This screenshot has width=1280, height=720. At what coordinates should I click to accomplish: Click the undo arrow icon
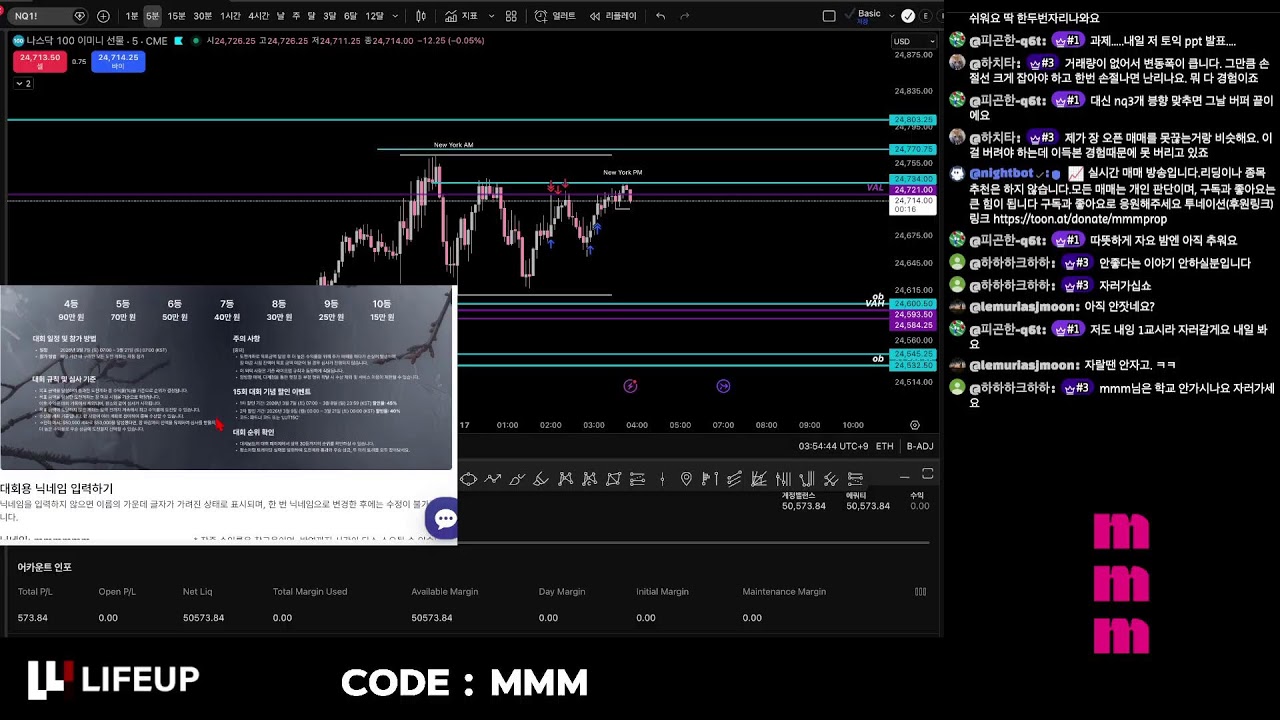[660, 16]
